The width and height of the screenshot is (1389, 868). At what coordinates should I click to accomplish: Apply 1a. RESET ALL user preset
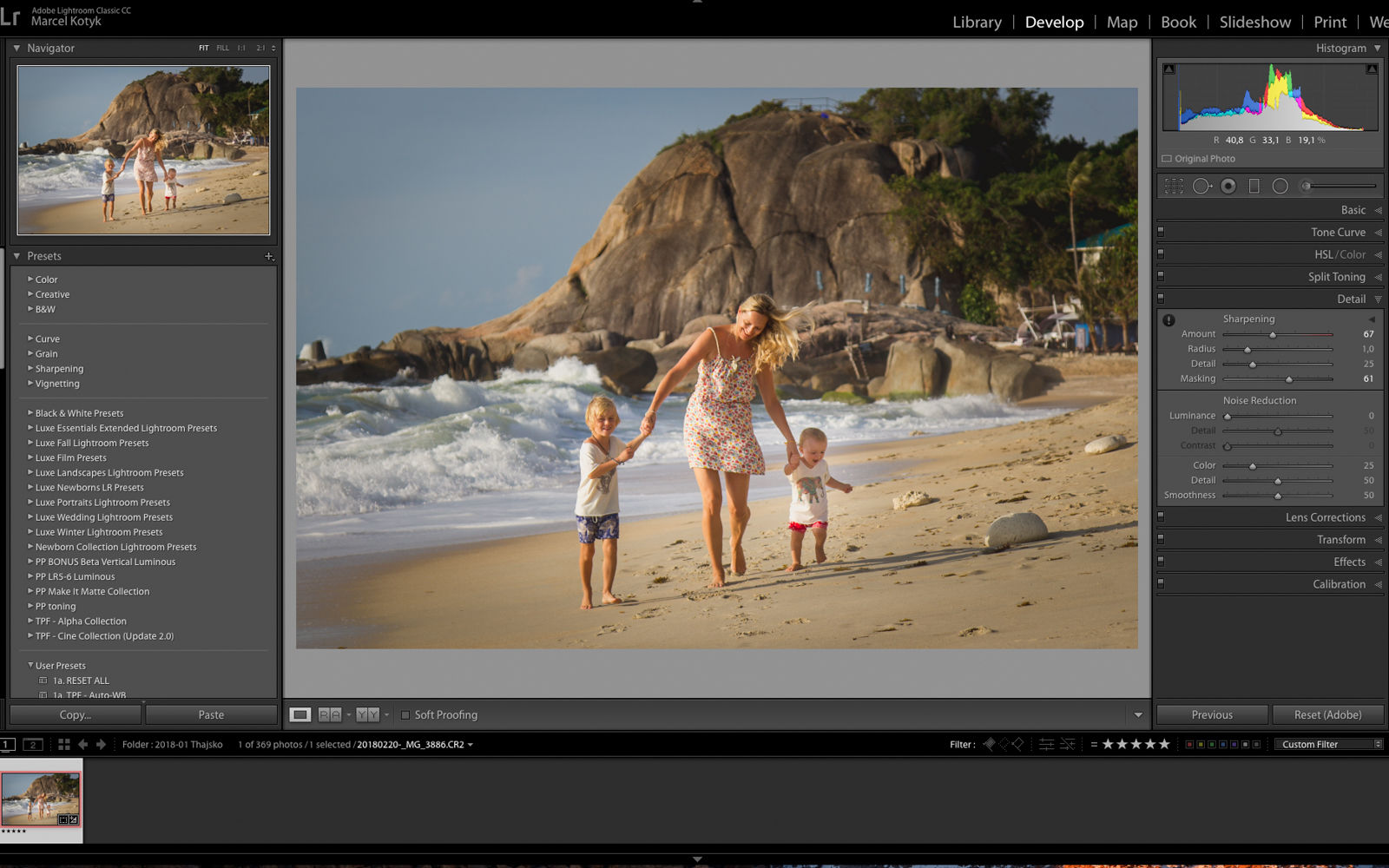tap(81, 681)
